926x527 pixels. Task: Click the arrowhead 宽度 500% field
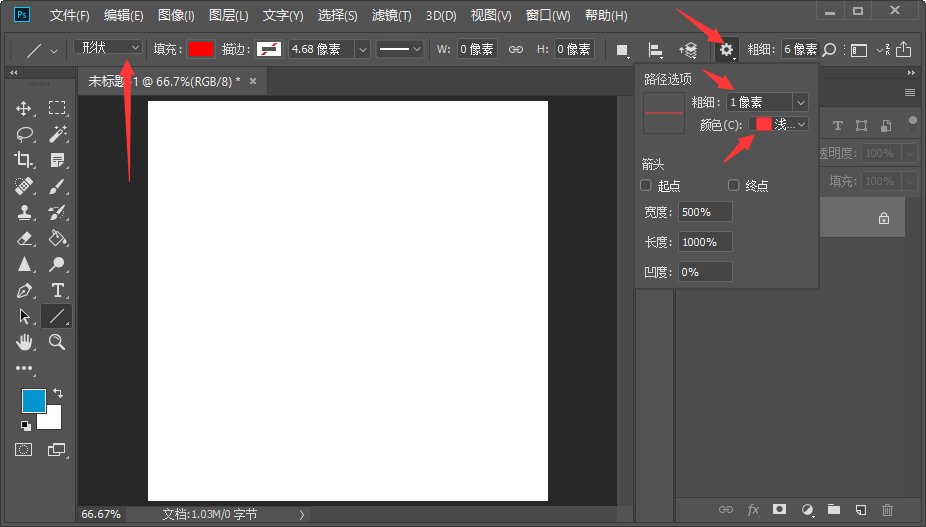705,212
